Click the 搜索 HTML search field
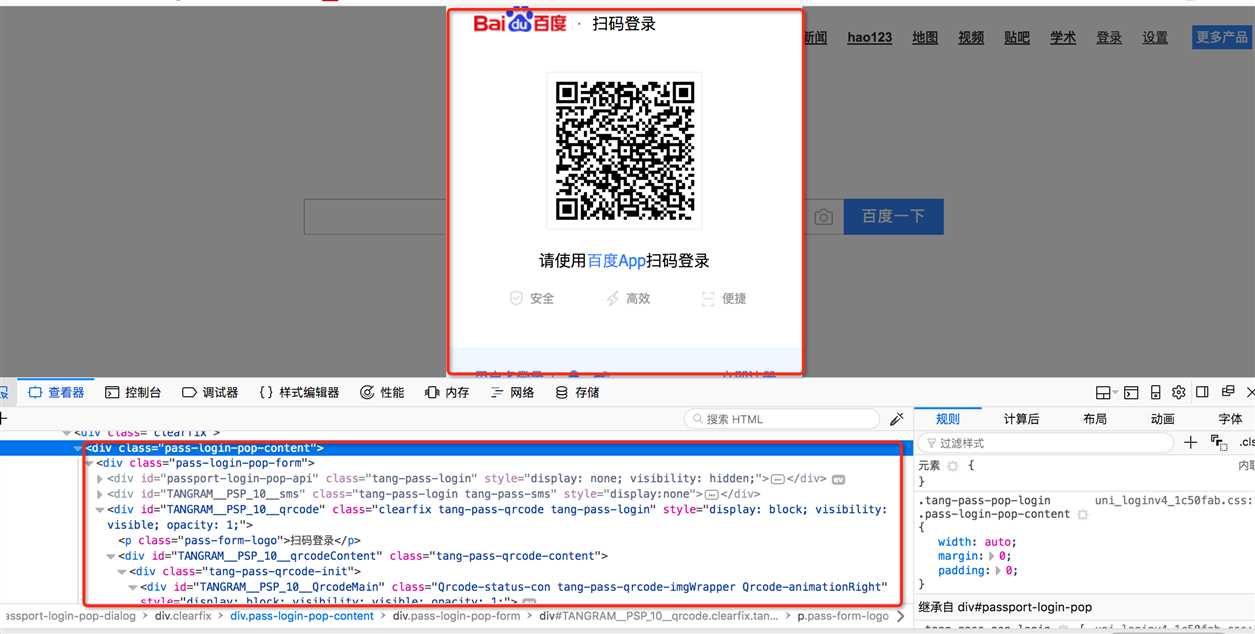The height and width of the screenshot is (634, 1255). (x=782, y=419)
